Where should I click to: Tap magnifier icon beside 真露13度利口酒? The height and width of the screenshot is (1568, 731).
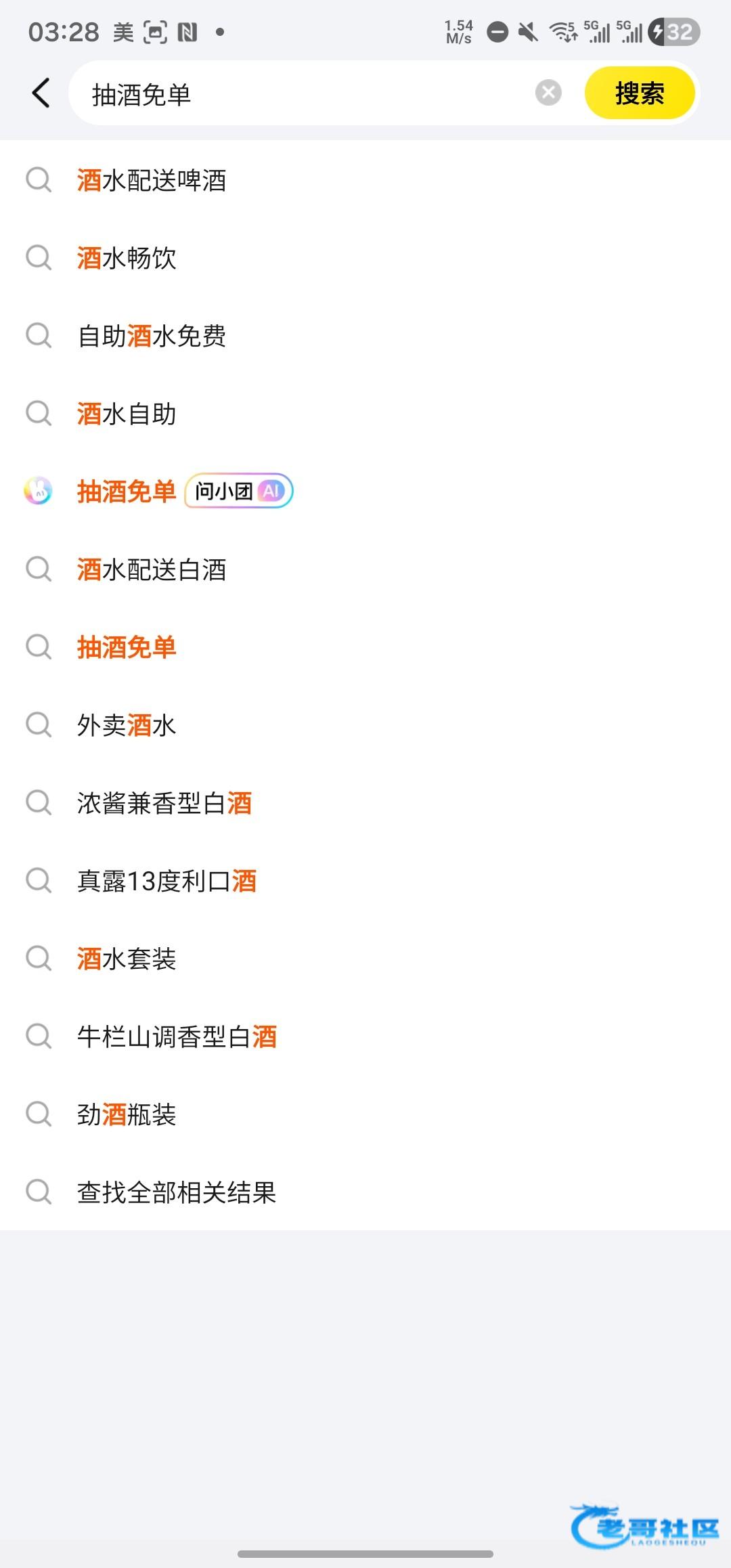click(39, 880)
